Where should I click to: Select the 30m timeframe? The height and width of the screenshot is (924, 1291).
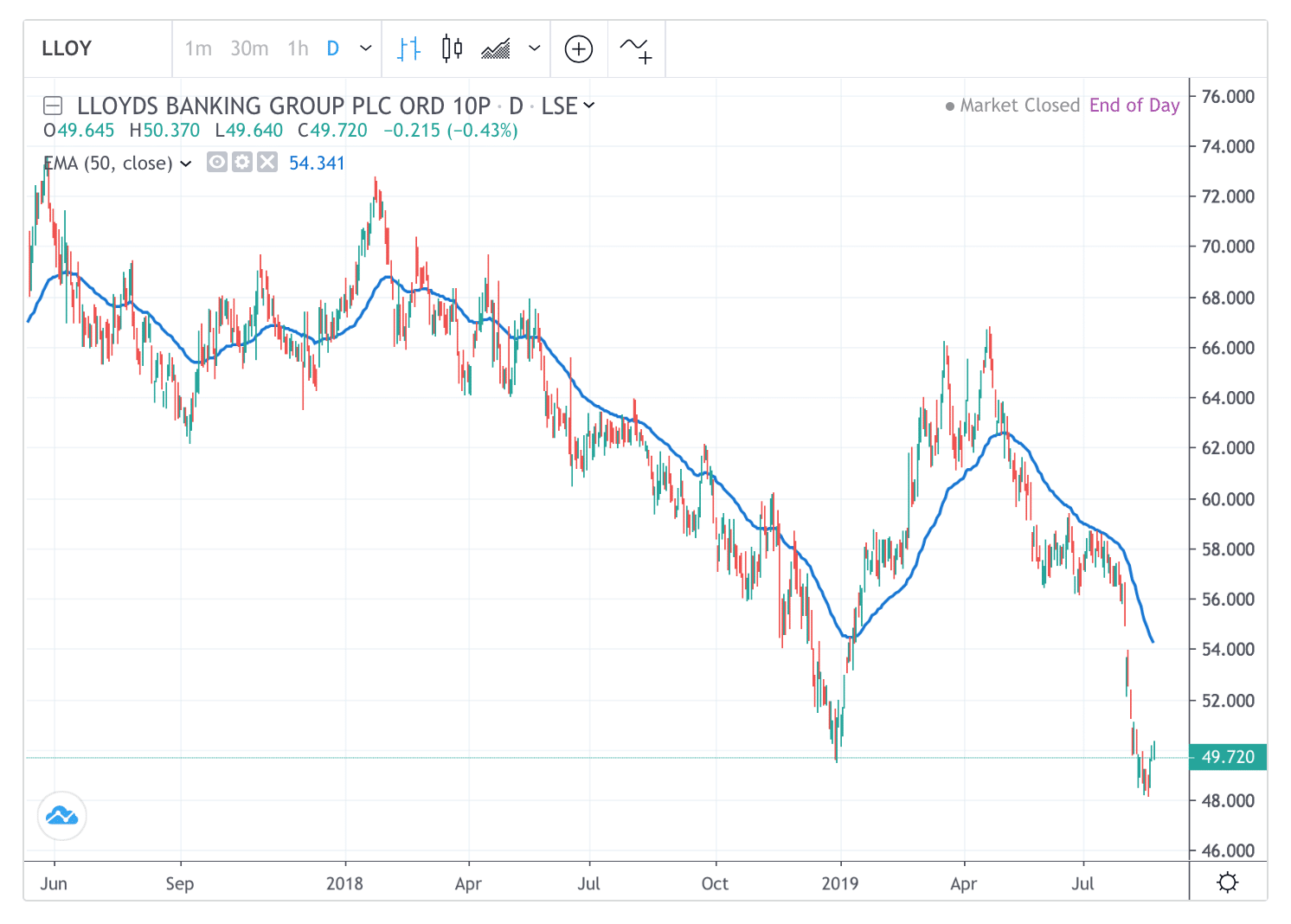pos(249,48)
